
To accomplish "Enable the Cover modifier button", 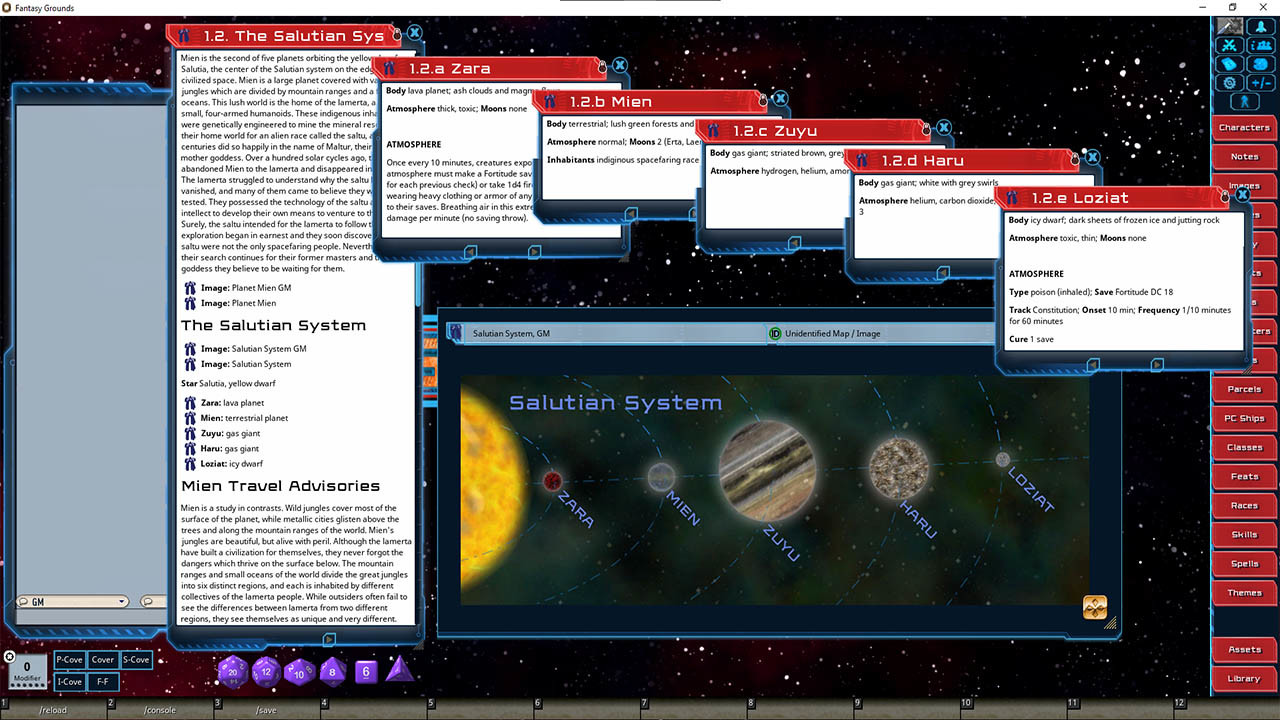I will pyautogui.click(x=103, y=660).
